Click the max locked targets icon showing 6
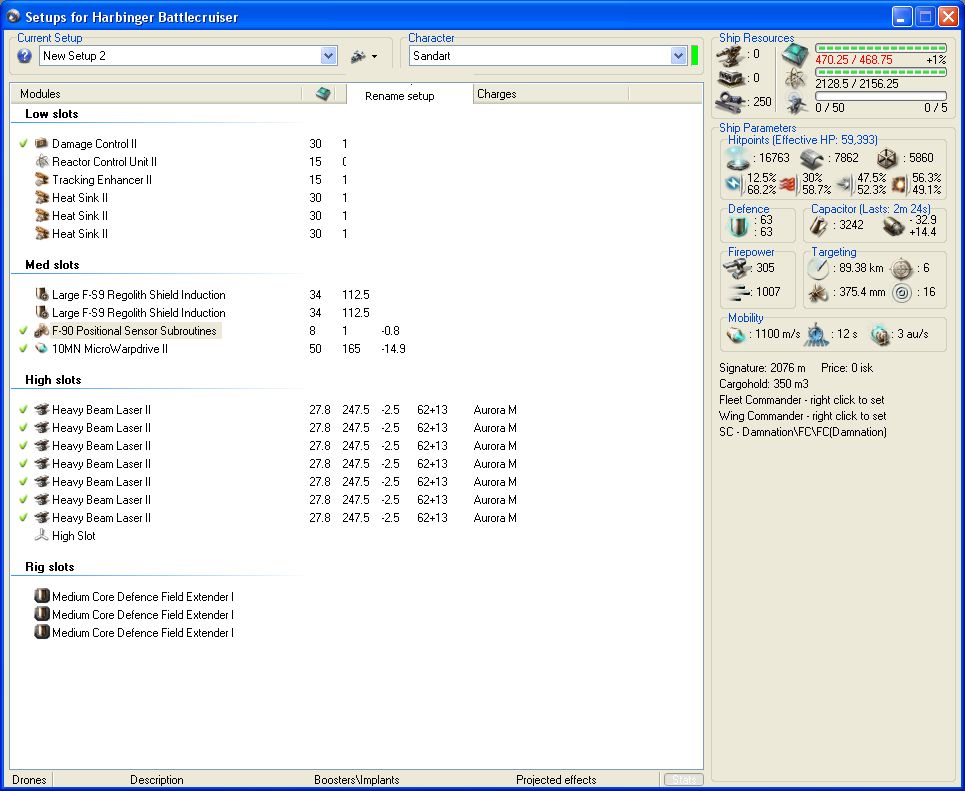 tap(902, 268)
